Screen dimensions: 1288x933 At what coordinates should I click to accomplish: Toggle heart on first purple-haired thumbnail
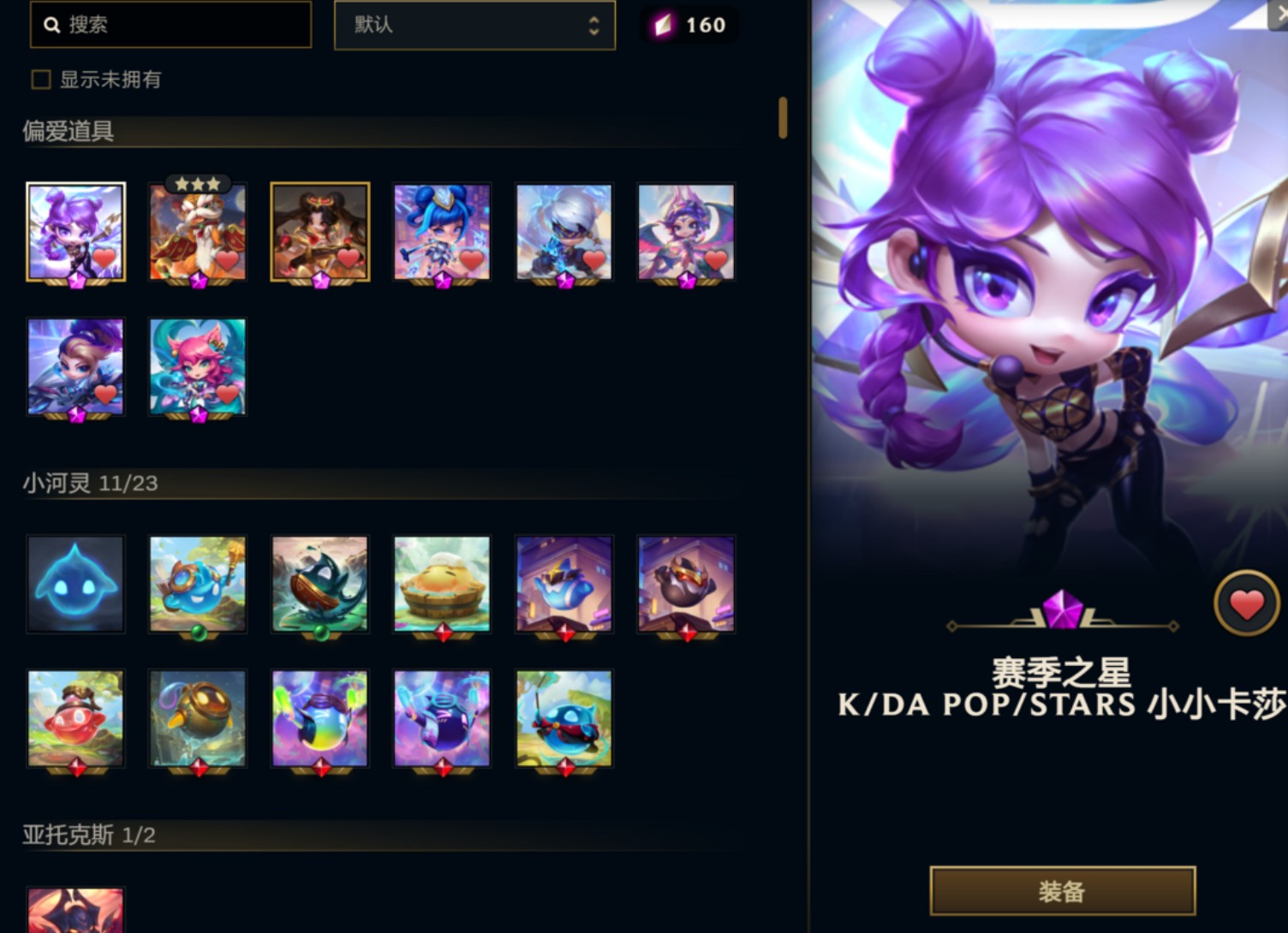[104, 258]
